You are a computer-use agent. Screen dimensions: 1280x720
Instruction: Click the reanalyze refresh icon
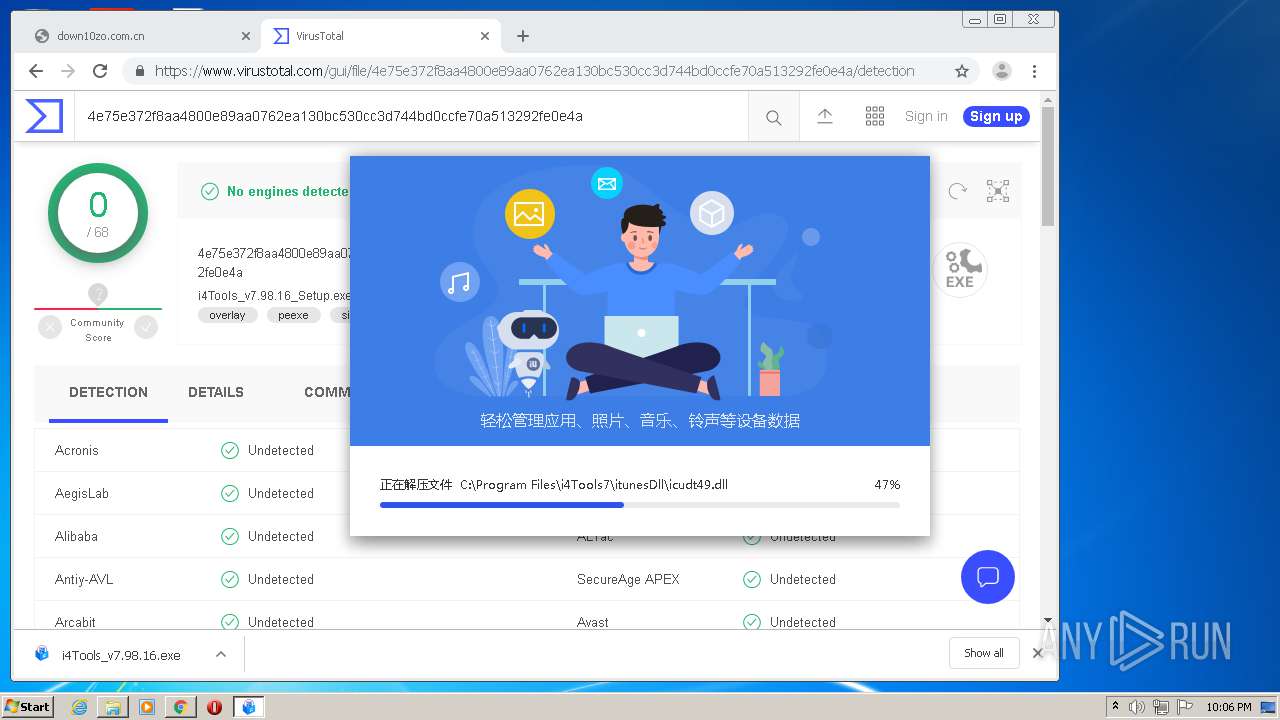958,191
